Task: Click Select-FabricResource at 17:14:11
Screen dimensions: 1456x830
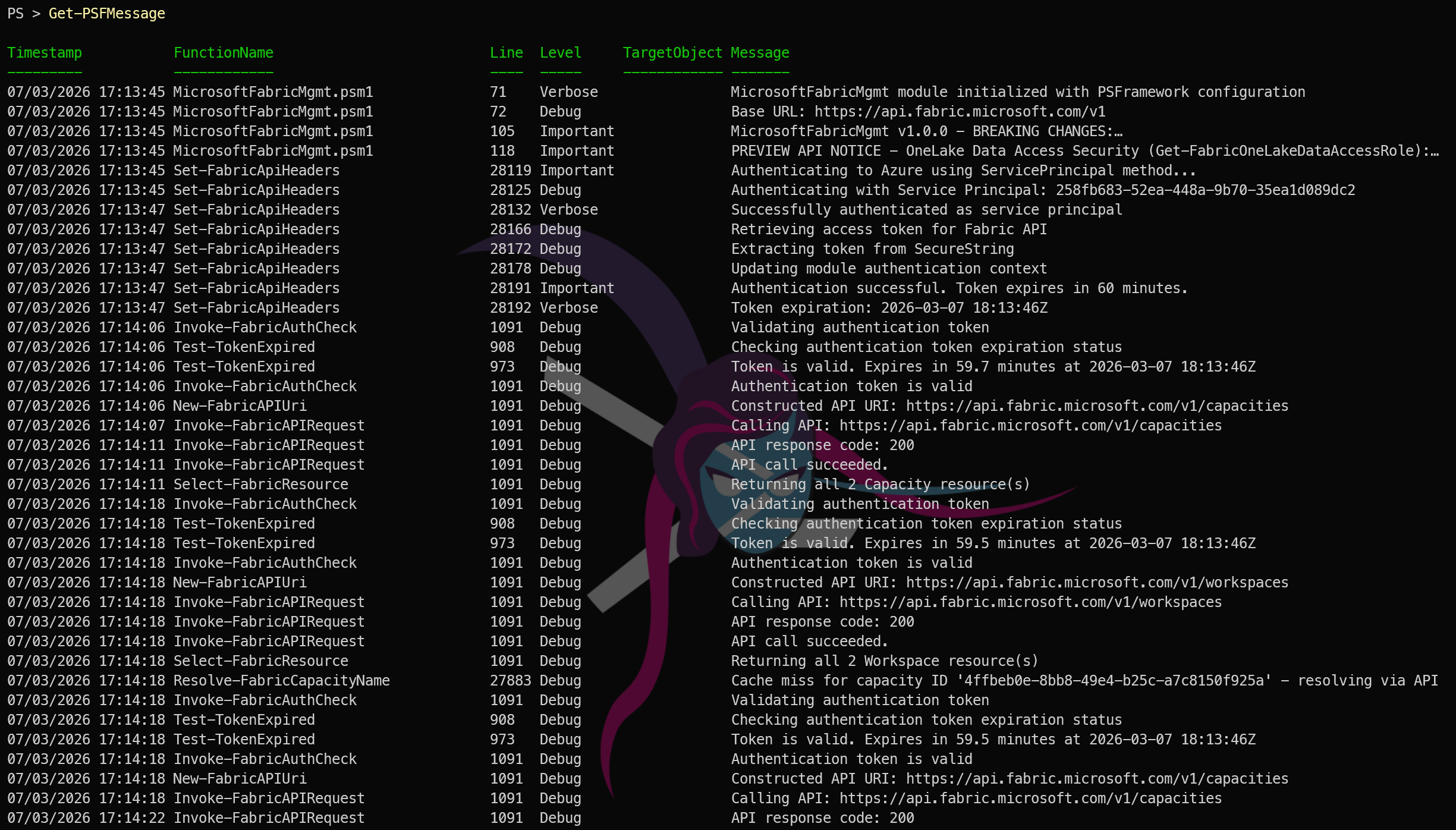Action: [261, 484]
